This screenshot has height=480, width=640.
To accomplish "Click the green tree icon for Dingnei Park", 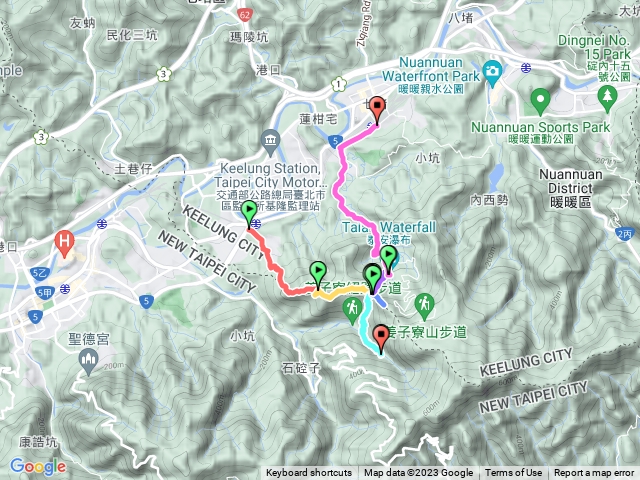I will [x=607, y=98].
